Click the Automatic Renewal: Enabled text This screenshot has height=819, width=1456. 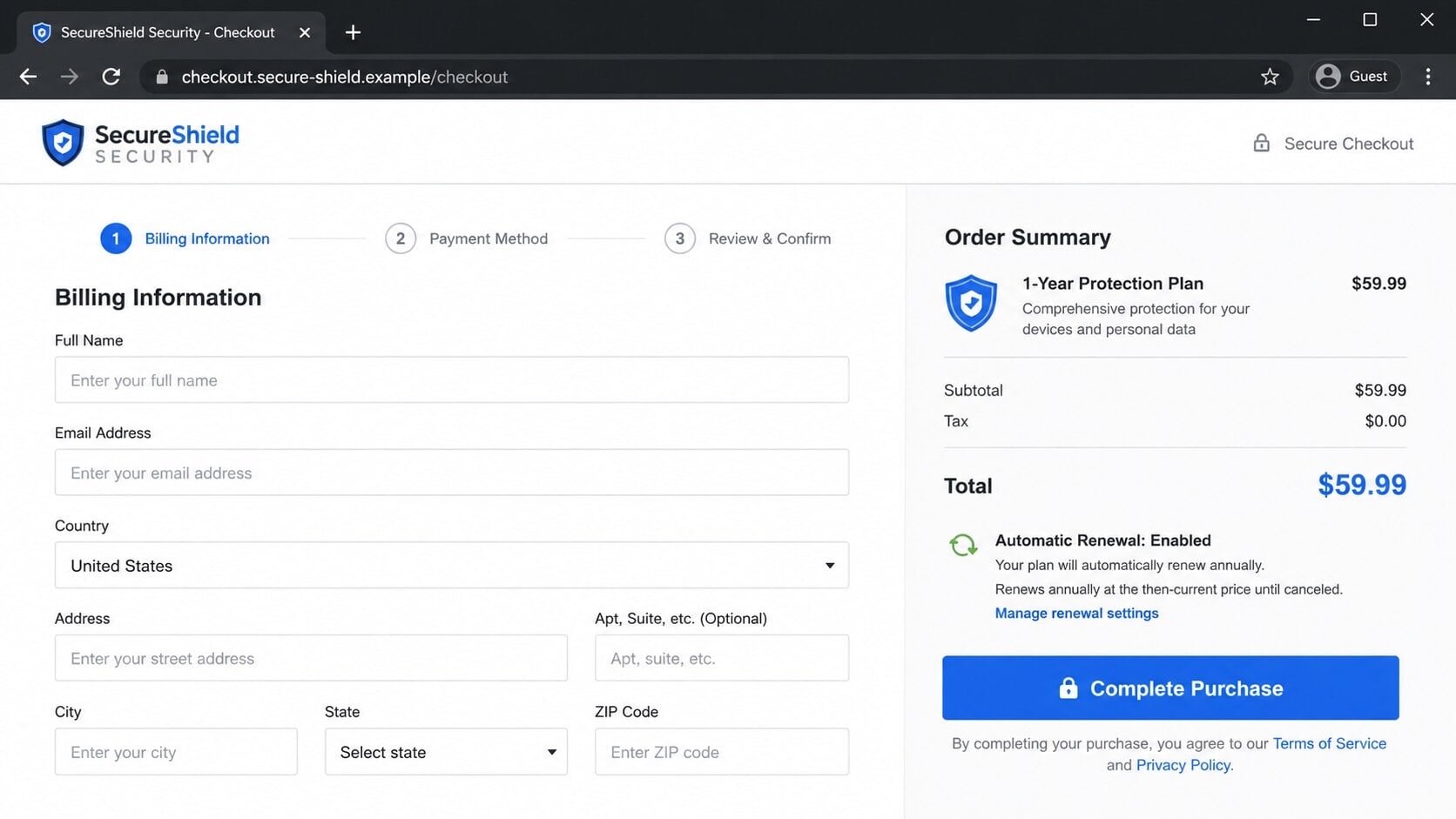pyautogui.click(x=1103, y=540)
